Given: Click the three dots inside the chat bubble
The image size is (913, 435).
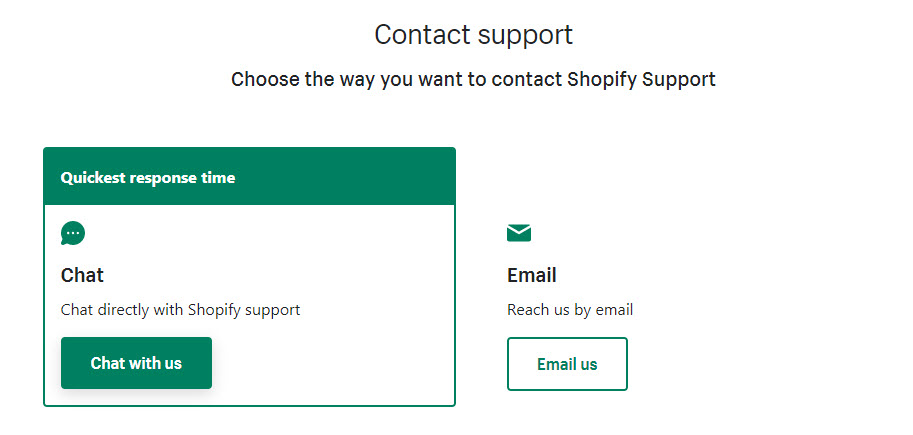Looking at the screenshot, I should pos(73,233).
